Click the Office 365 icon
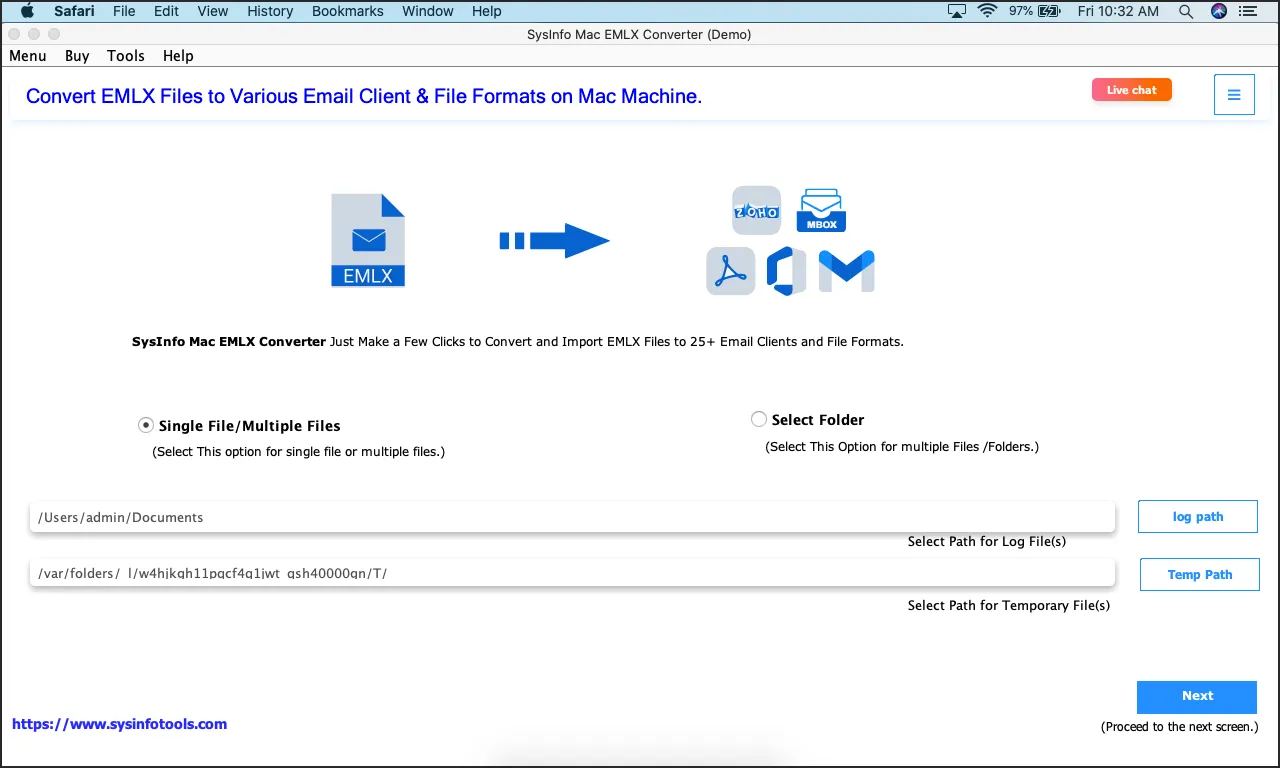The image size is (1280, 768). pos(786,271)
